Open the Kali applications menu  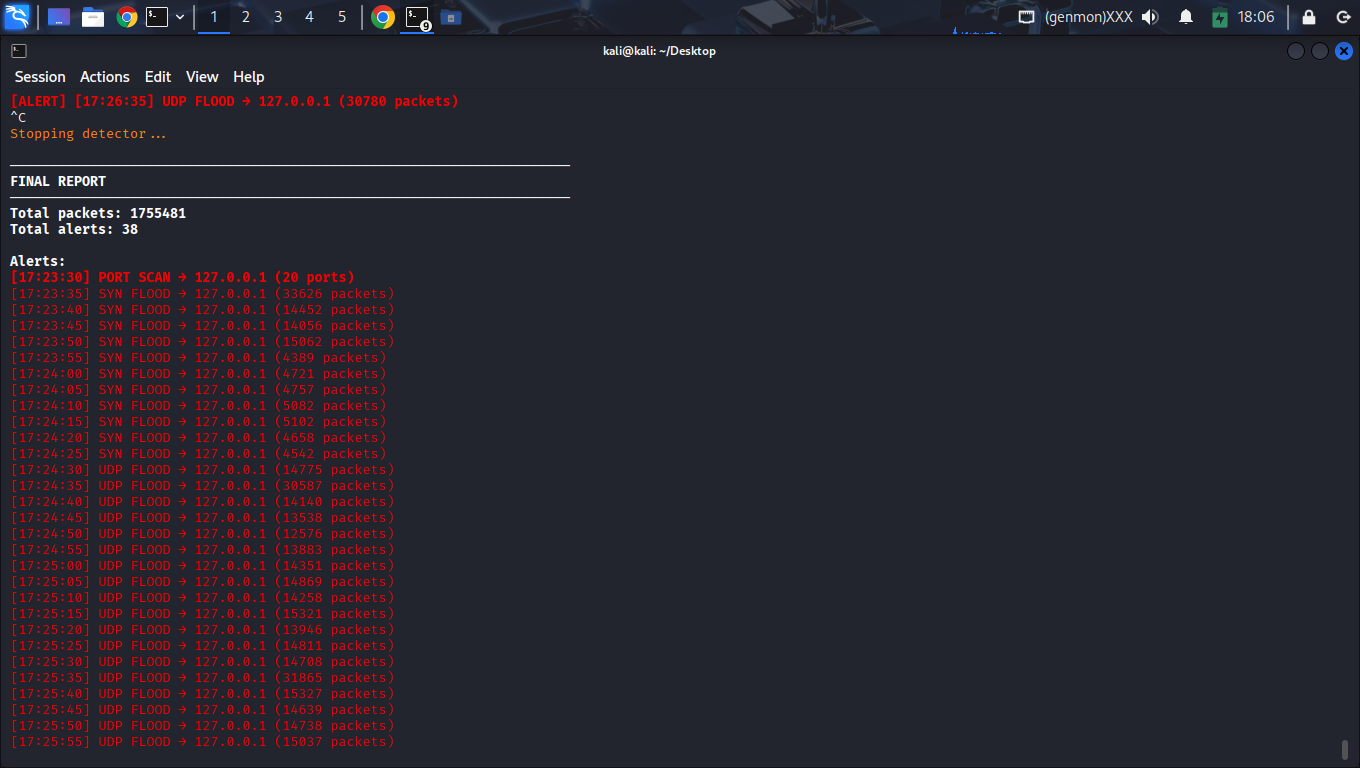click(x=17, y=17)
